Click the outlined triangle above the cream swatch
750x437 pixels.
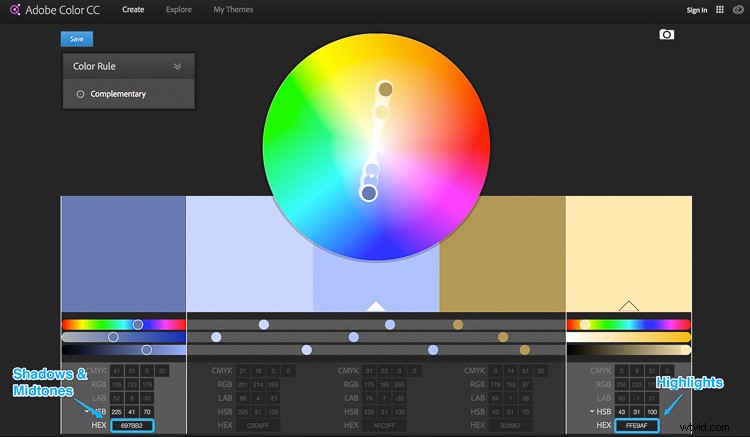pos(628,305)
